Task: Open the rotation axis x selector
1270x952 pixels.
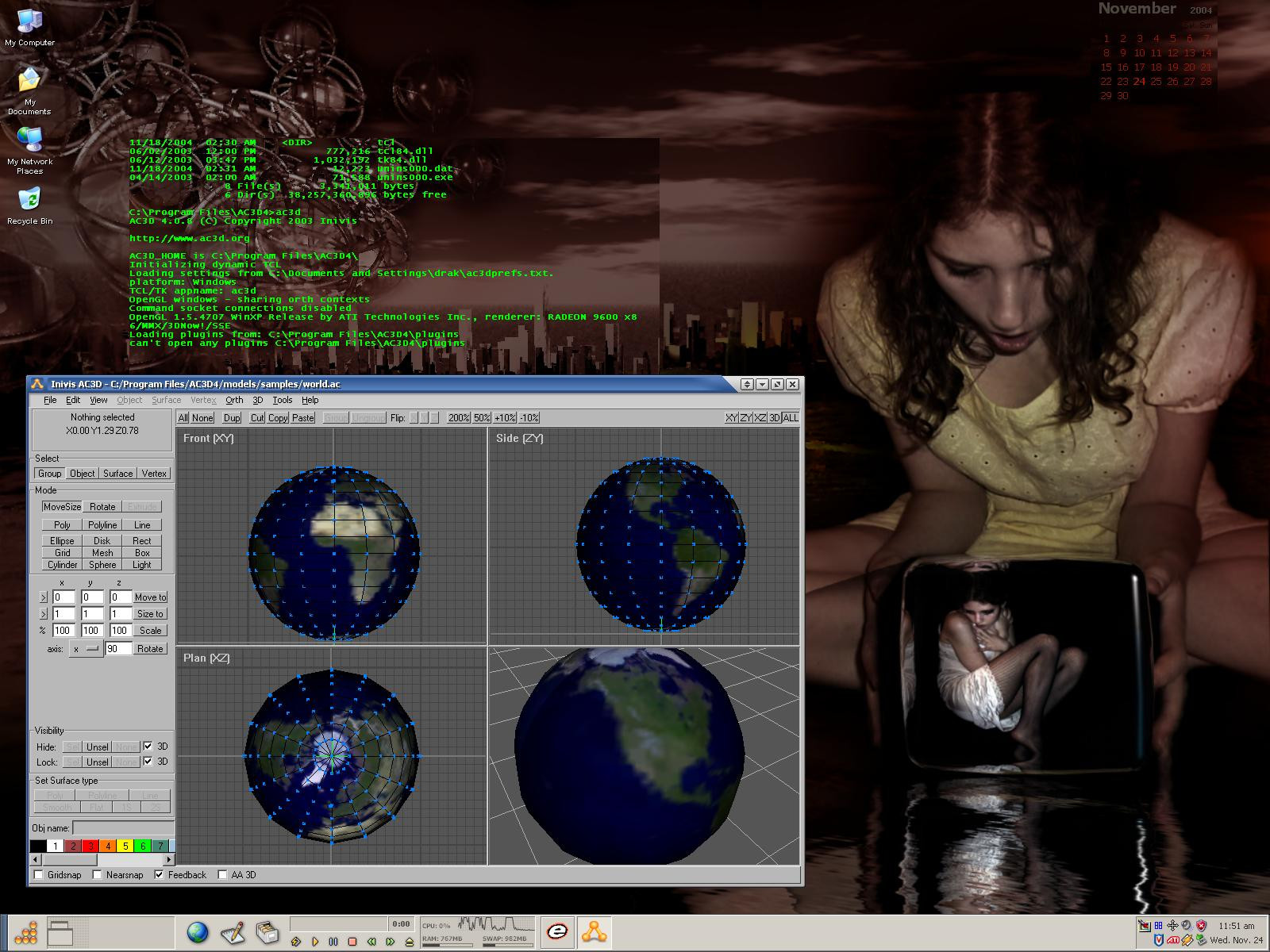Action: 87,649
